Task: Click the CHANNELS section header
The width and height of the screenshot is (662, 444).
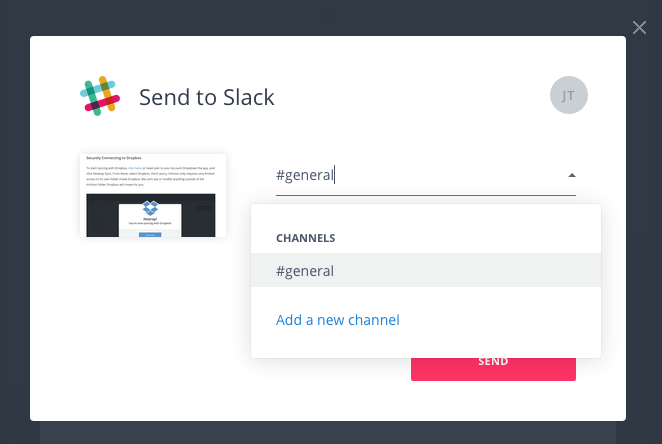Action: pyautogui.click(x=305, y=239)
